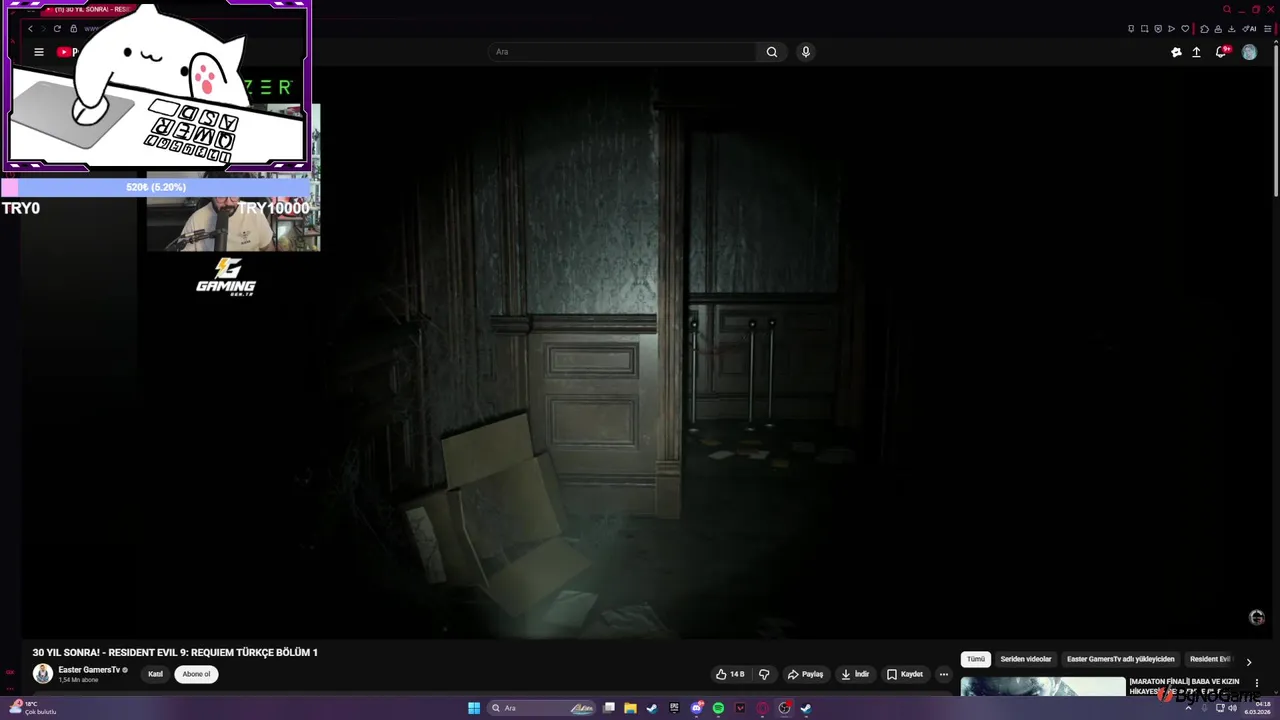The width and height of the screenshot is (1280, 720).
Task: Open the YouTube hamburger guide menu
Action: [x=39, y=52]
